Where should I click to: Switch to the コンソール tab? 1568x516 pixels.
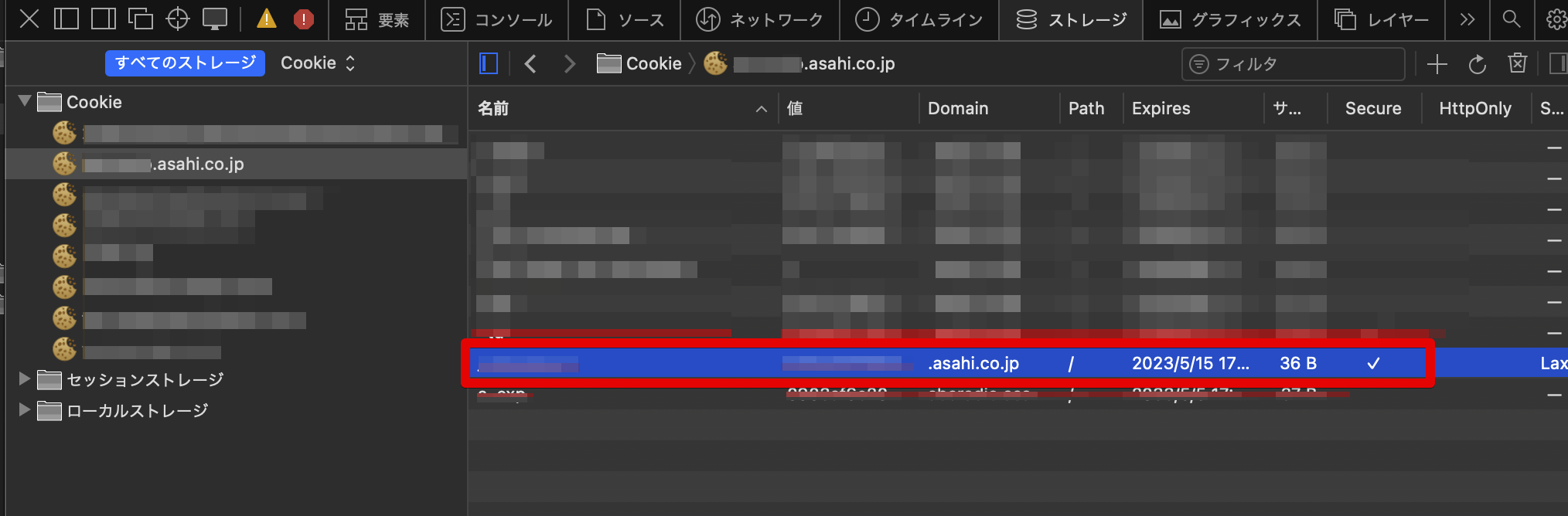pyautogui.click(x=496, y=20)
